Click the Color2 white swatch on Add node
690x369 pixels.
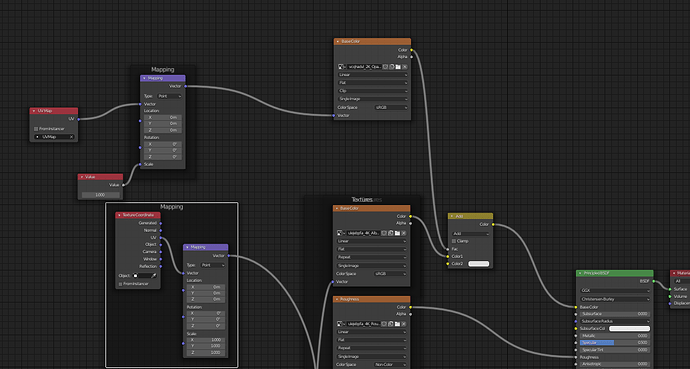(x=479, y=264)
